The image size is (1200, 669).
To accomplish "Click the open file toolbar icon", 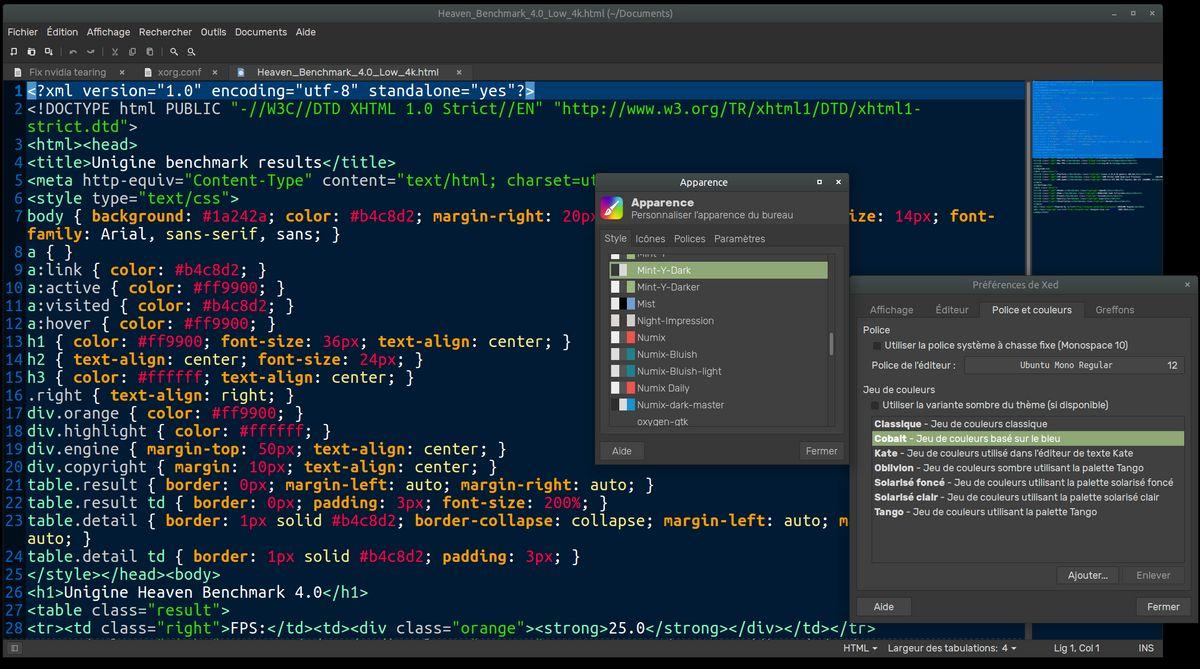I will coord(32,51).
